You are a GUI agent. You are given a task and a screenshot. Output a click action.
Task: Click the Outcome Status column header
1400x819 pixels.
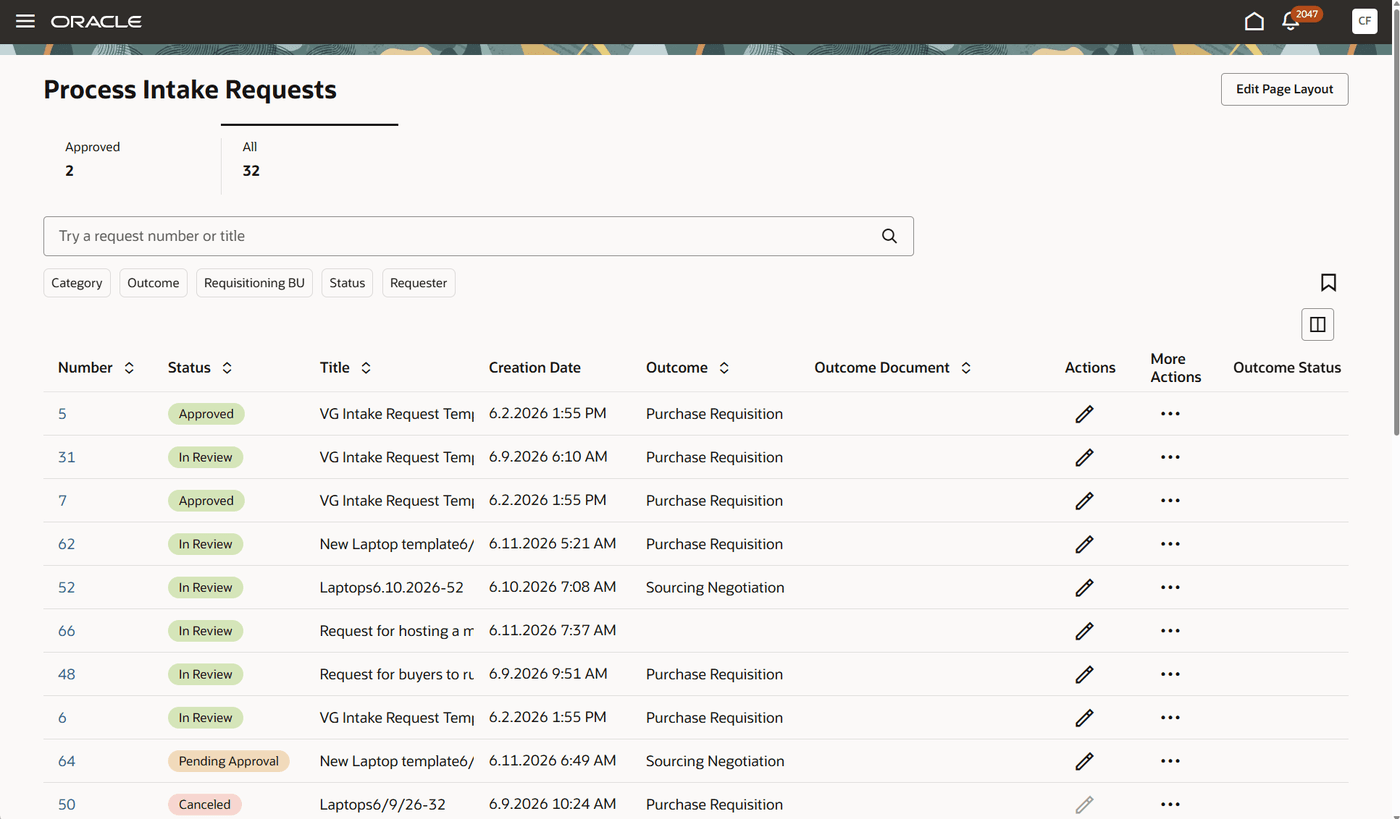pyautogui.click(x=1286, y=368)
